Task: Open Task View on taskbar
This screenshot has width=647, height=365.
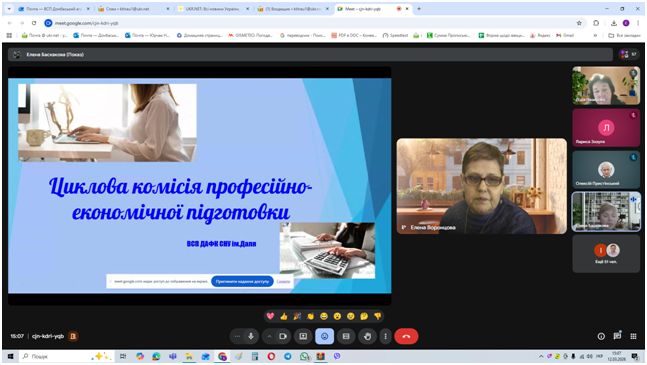Action: [x=123, y=356]
